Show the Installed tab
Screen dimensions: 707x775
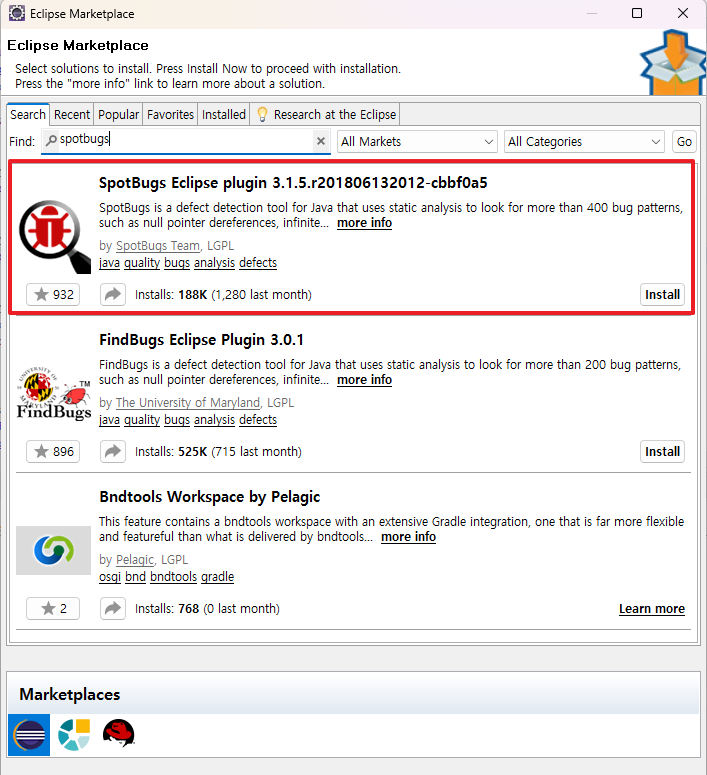(223, 115)
